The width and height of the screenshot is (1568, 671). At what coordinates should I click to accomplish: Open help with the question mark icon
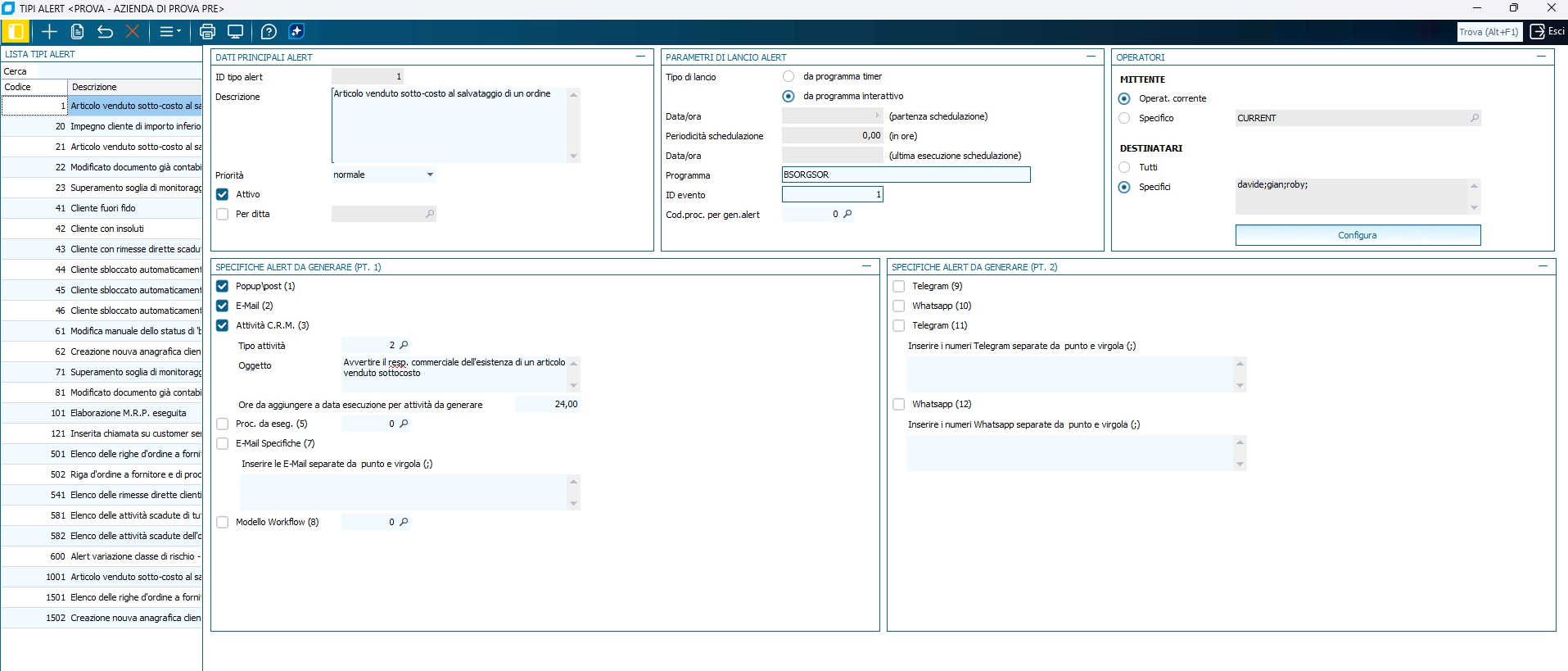tap(269, 32)
